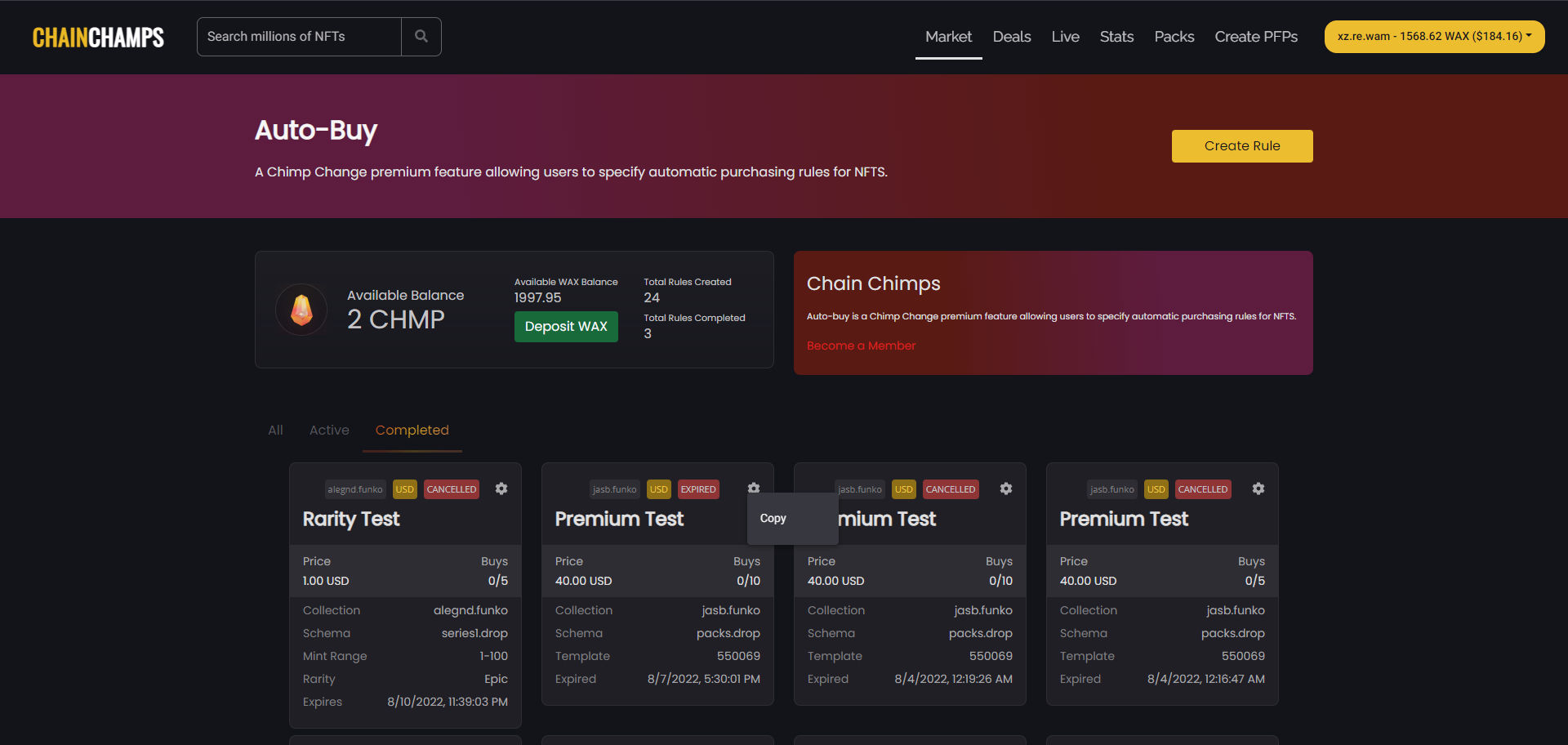Focus the Search millions of NFTs field
Screen dimensions: 1568x745
coord(299,37)
